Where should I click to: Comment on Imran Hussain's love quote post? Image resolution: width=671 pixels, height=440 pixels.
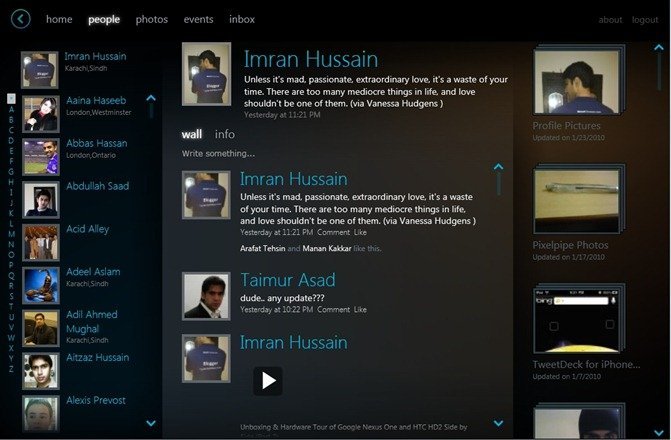tap(333, 232)
